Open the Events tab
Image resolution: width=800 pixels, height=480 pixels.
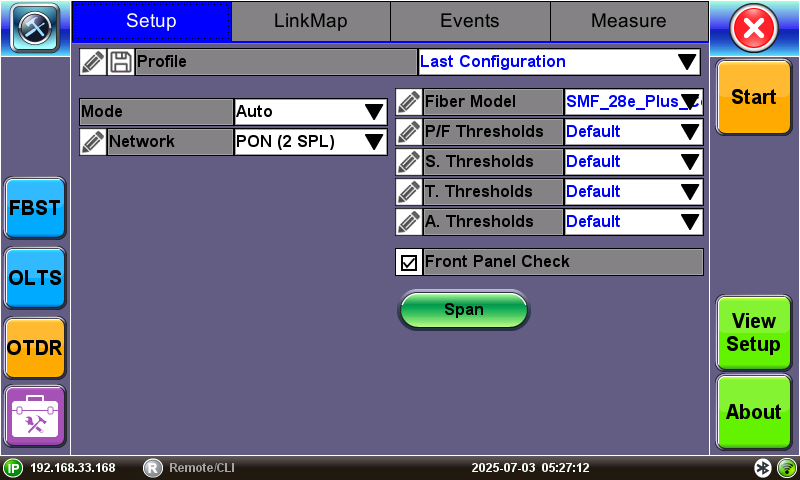coord(470,21)
